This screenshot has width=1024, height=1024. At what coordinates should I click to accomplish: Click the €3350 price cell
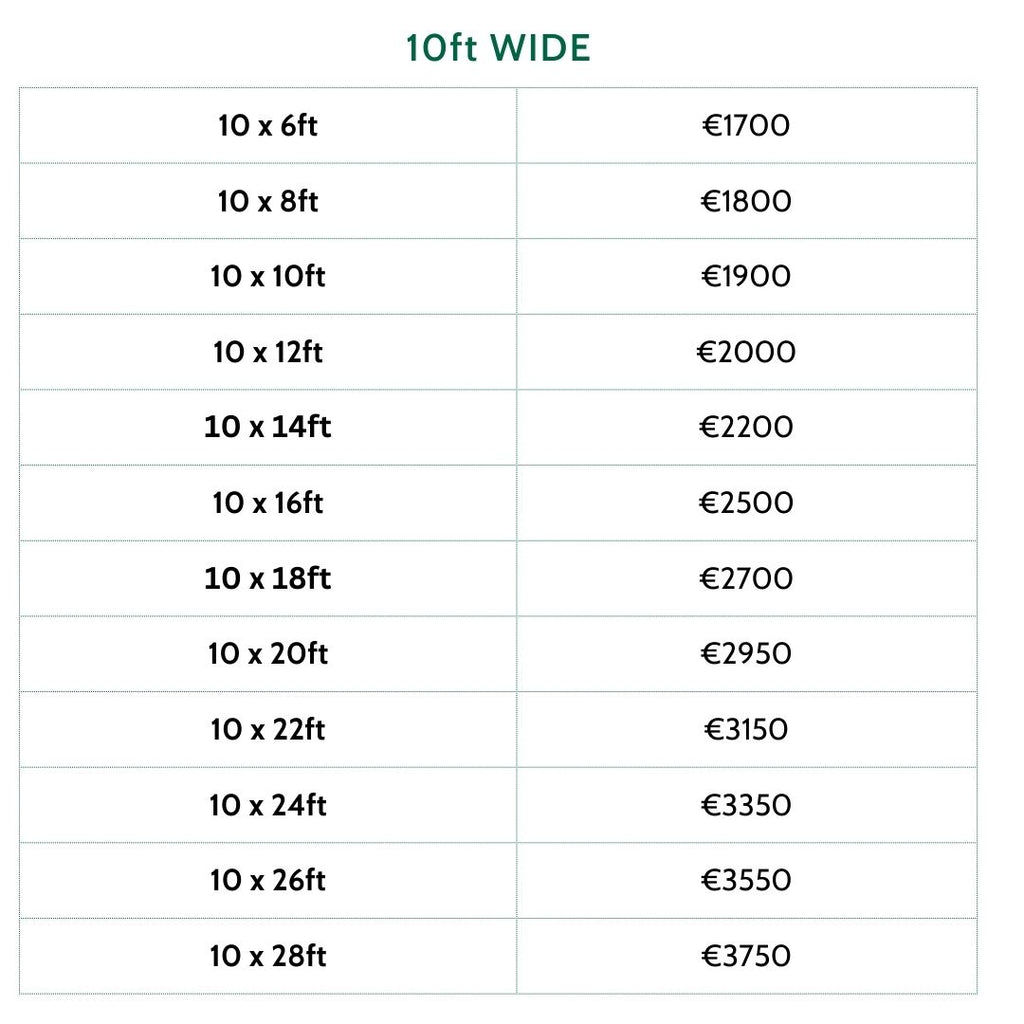pos(746,805)
